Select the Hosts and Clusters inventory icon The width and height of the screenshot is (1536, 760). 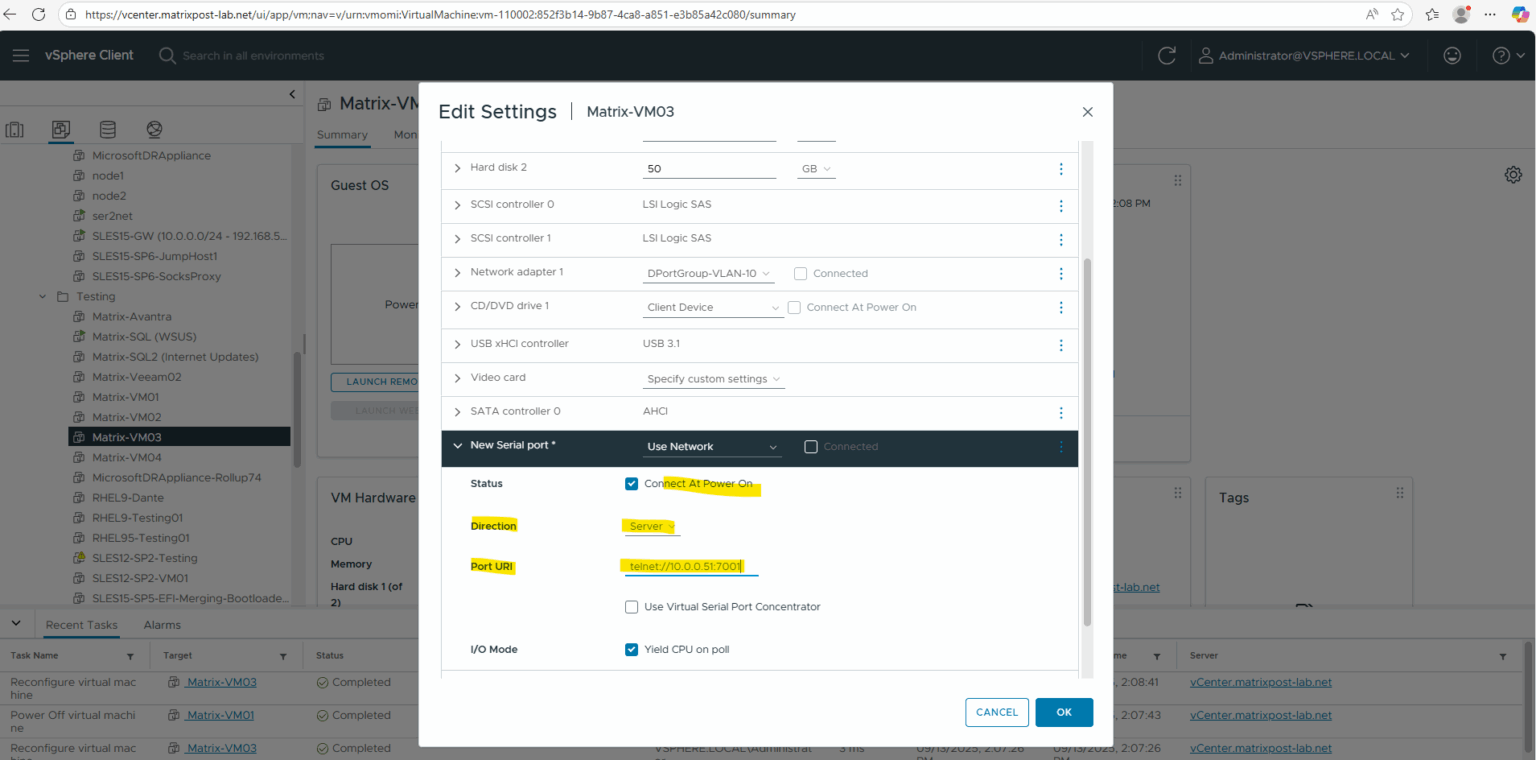coord(15,130)
